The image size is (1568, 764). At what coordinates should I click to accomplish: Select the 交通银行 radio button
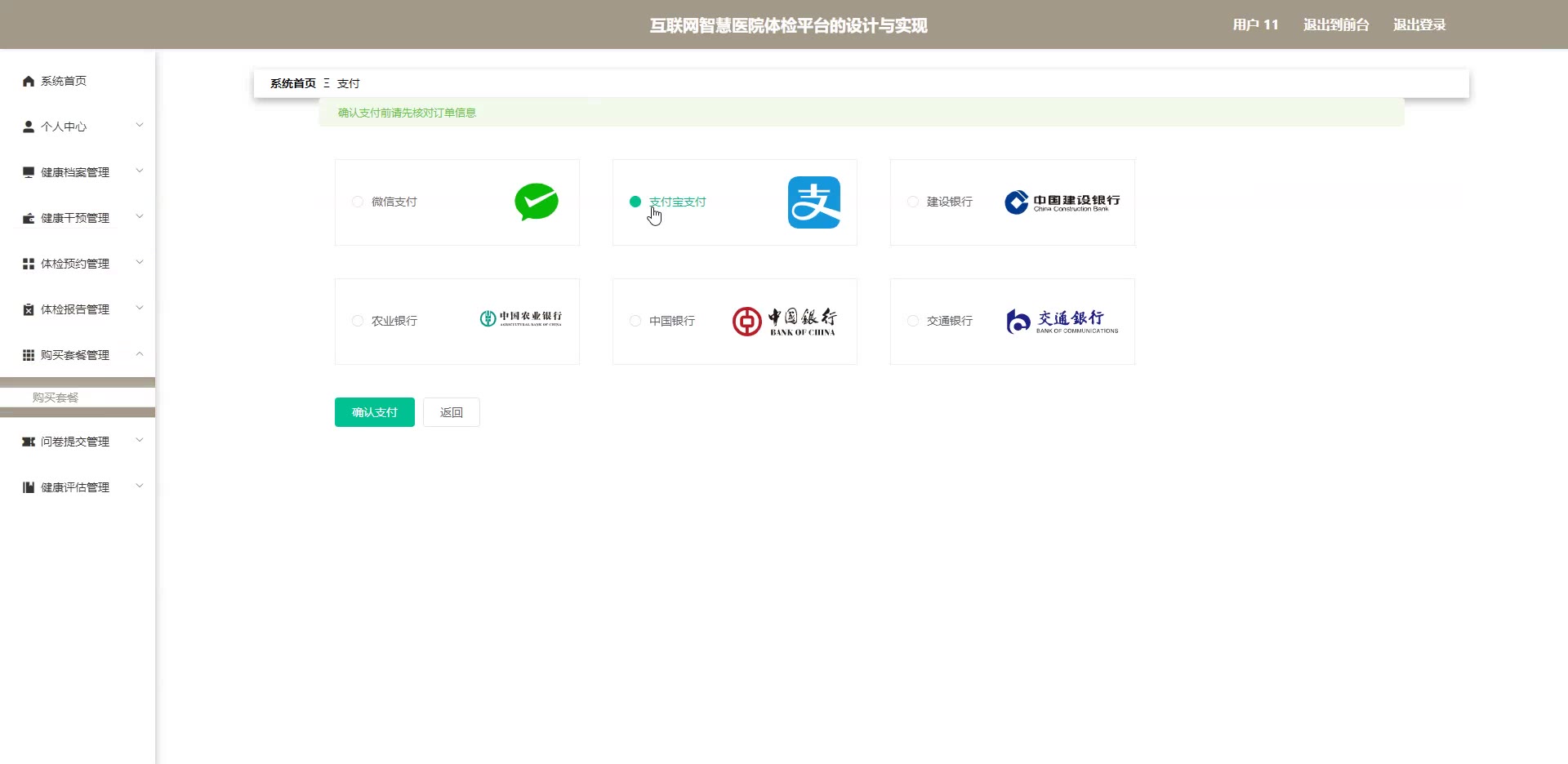point(913,321)
